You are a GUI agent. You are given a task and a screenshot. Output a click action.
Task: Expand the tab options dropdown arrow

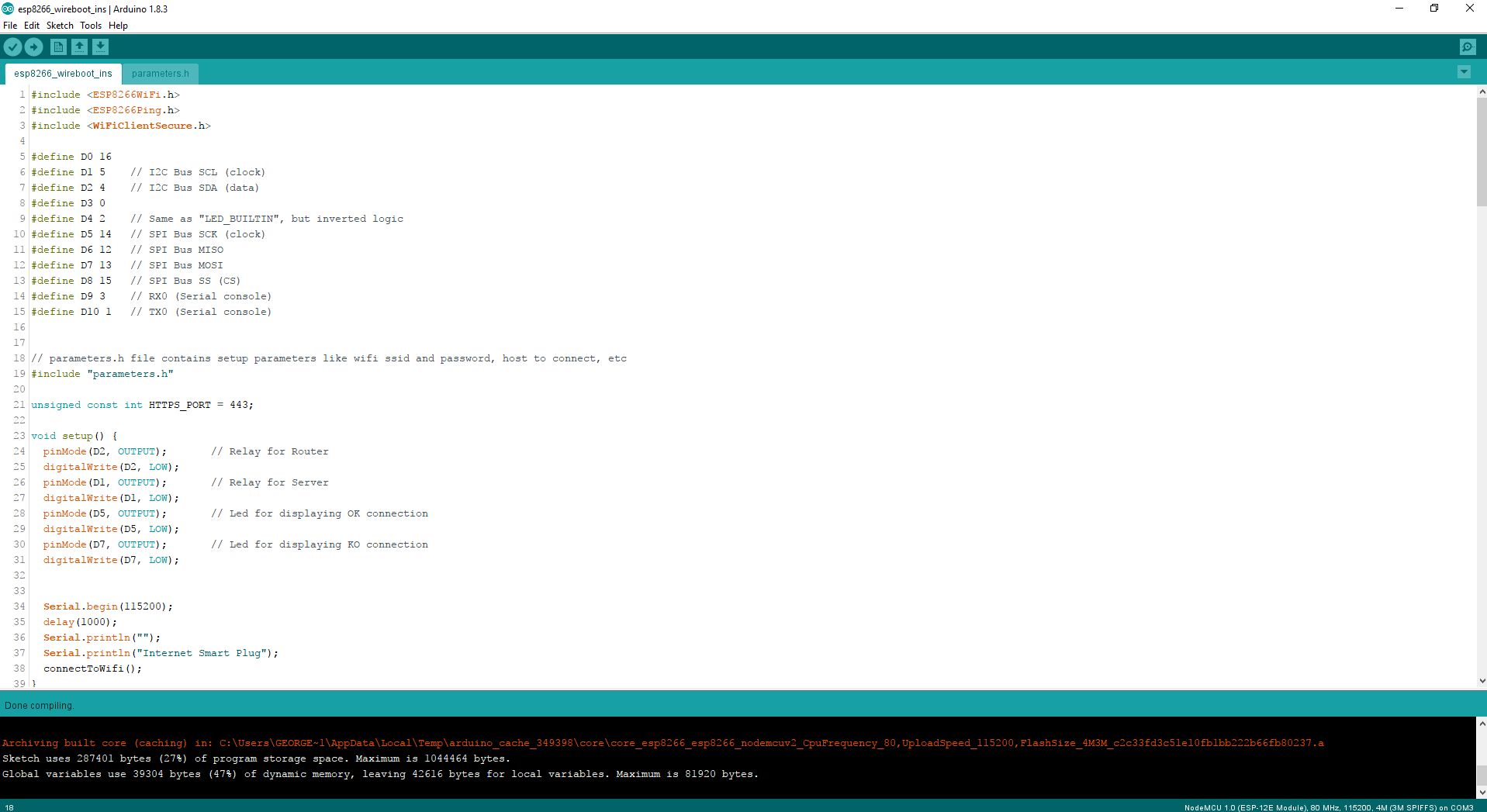1464,72
